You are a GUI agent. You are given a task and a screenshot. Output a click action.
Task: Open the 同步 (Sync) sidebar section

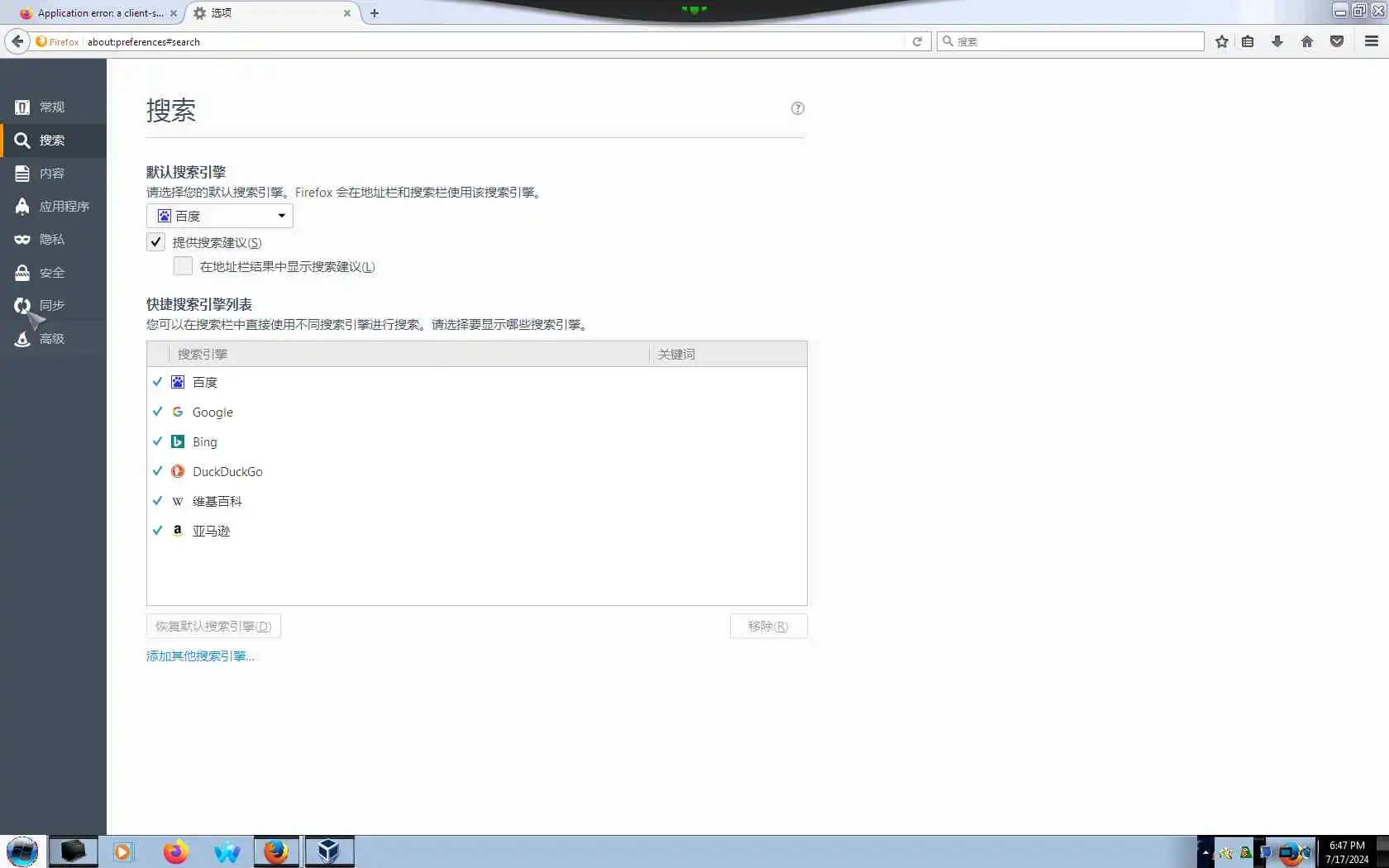(x=53, y=306)
